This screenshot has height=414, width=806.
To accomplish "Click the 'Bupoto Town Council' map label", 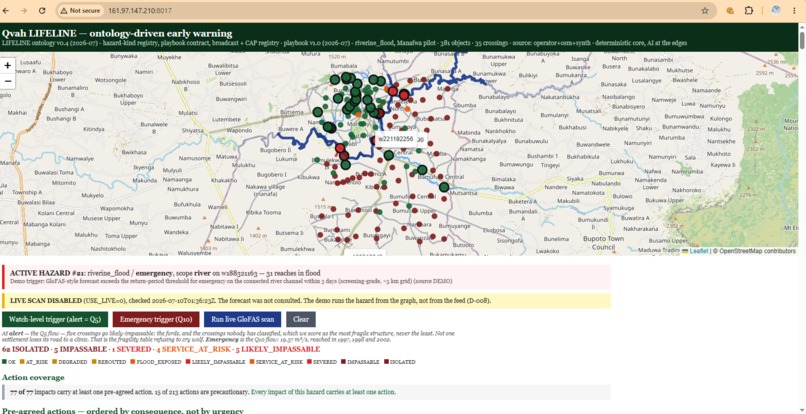I will coord(603,243).
